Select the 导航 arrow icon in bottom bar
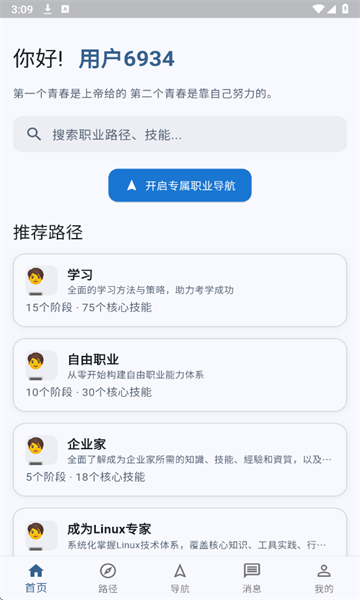Image resolution: width=360 pixels, height=600 pixels. [180, 571]
